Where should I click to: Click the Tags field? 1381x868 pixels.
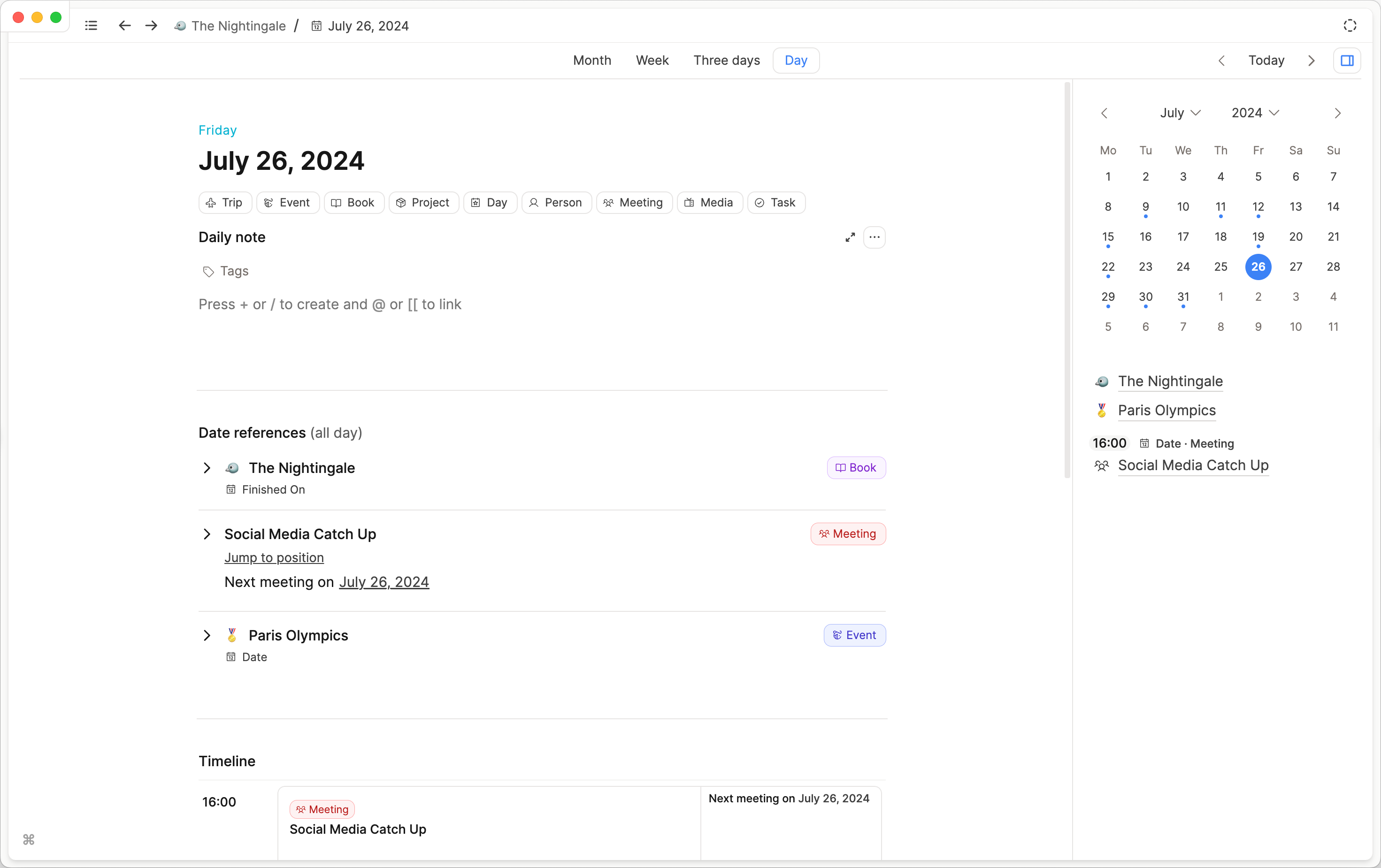tap(234, 271)
